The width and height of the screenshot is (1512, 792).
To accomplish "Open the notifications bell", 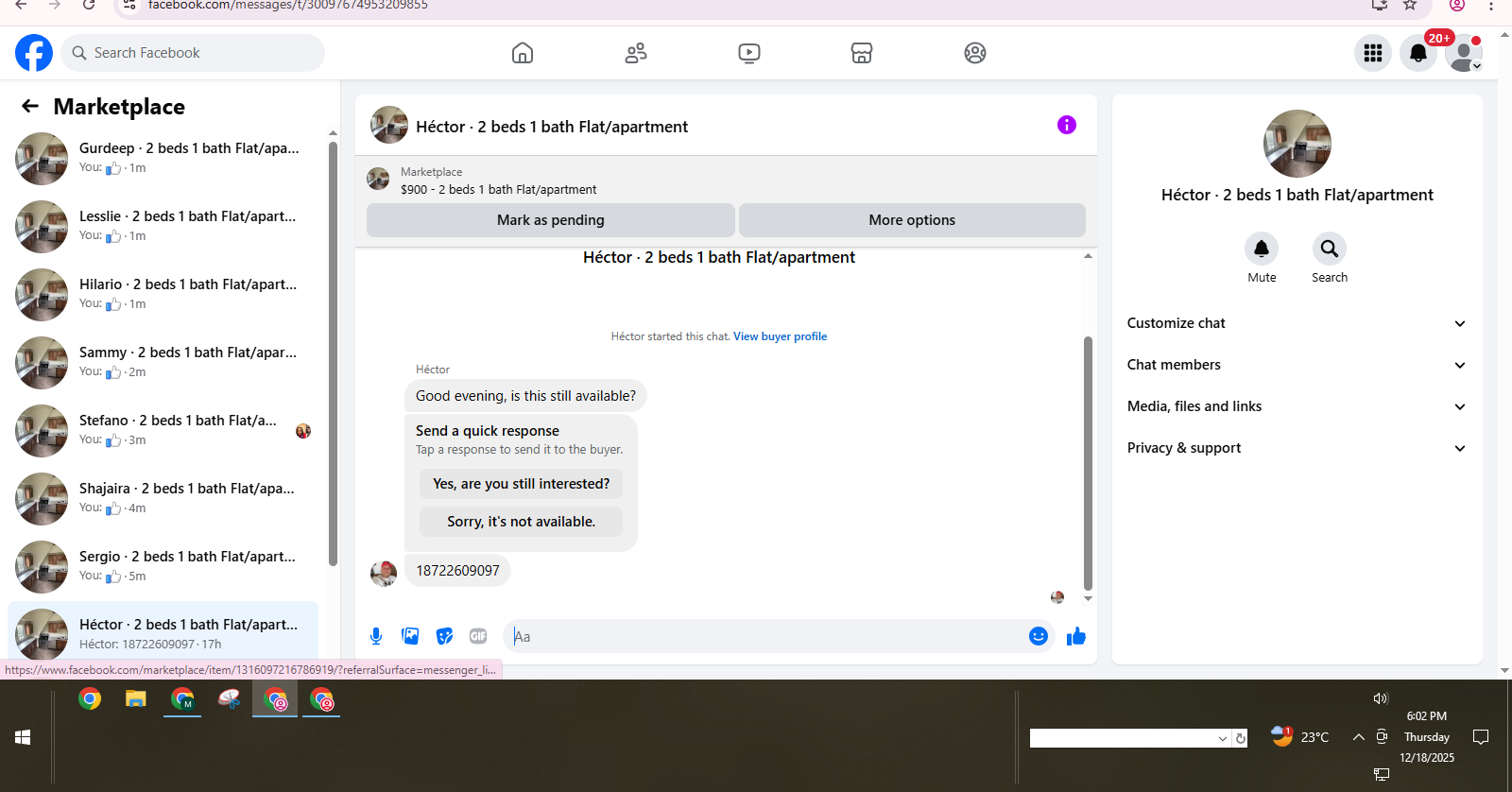I will pyautogui.click(x=1418, y=53).
